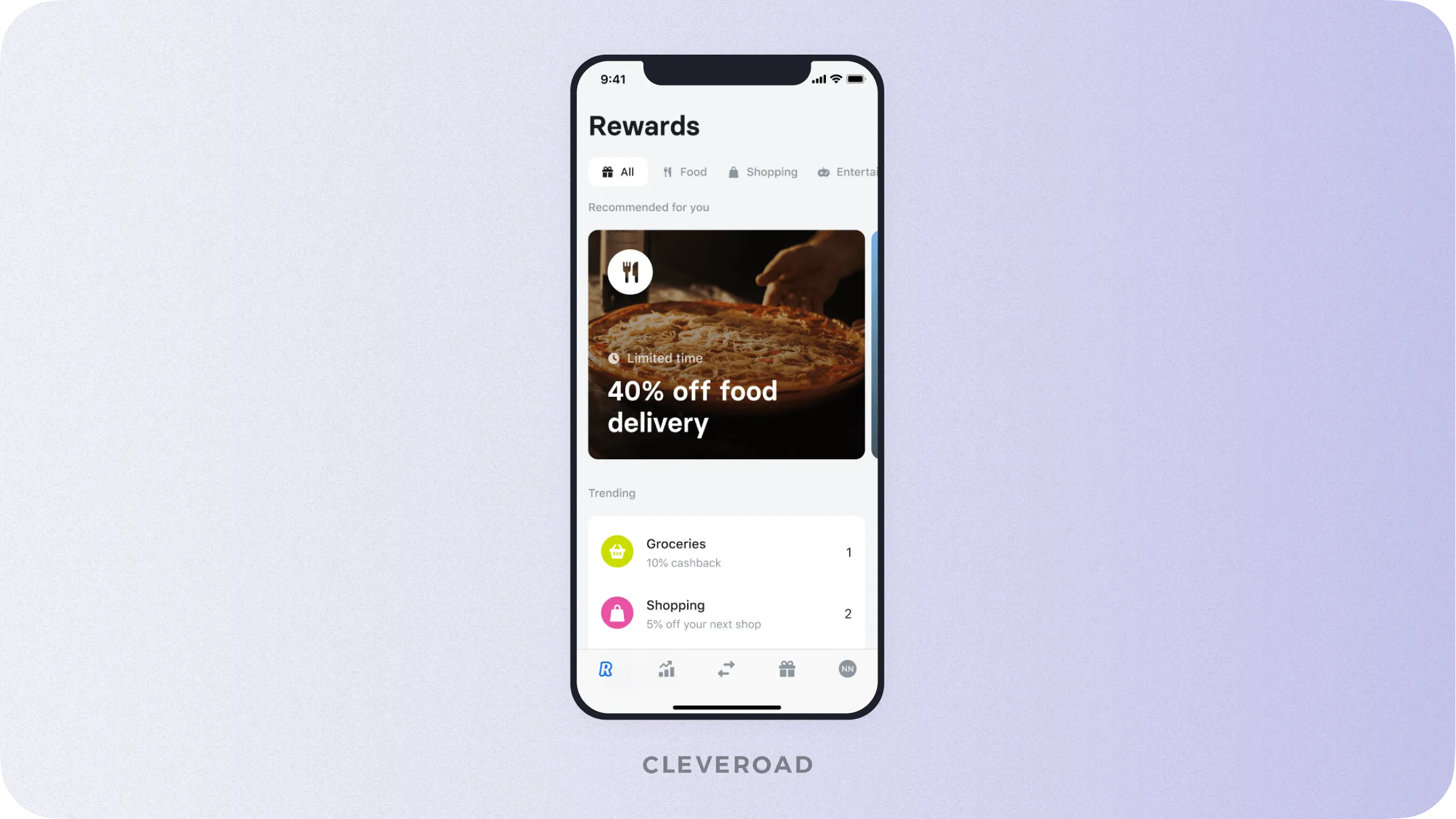
Task: Tap the Groceries shopping bag icon
Action: pos(618,551)
